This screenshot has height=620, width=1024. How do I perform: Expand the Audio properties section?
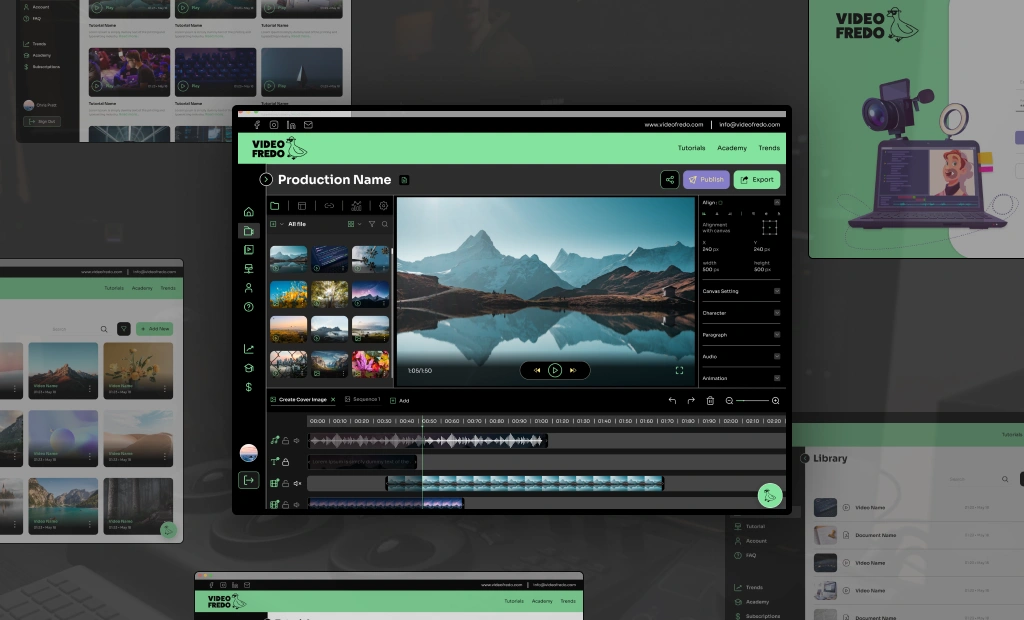776,356
